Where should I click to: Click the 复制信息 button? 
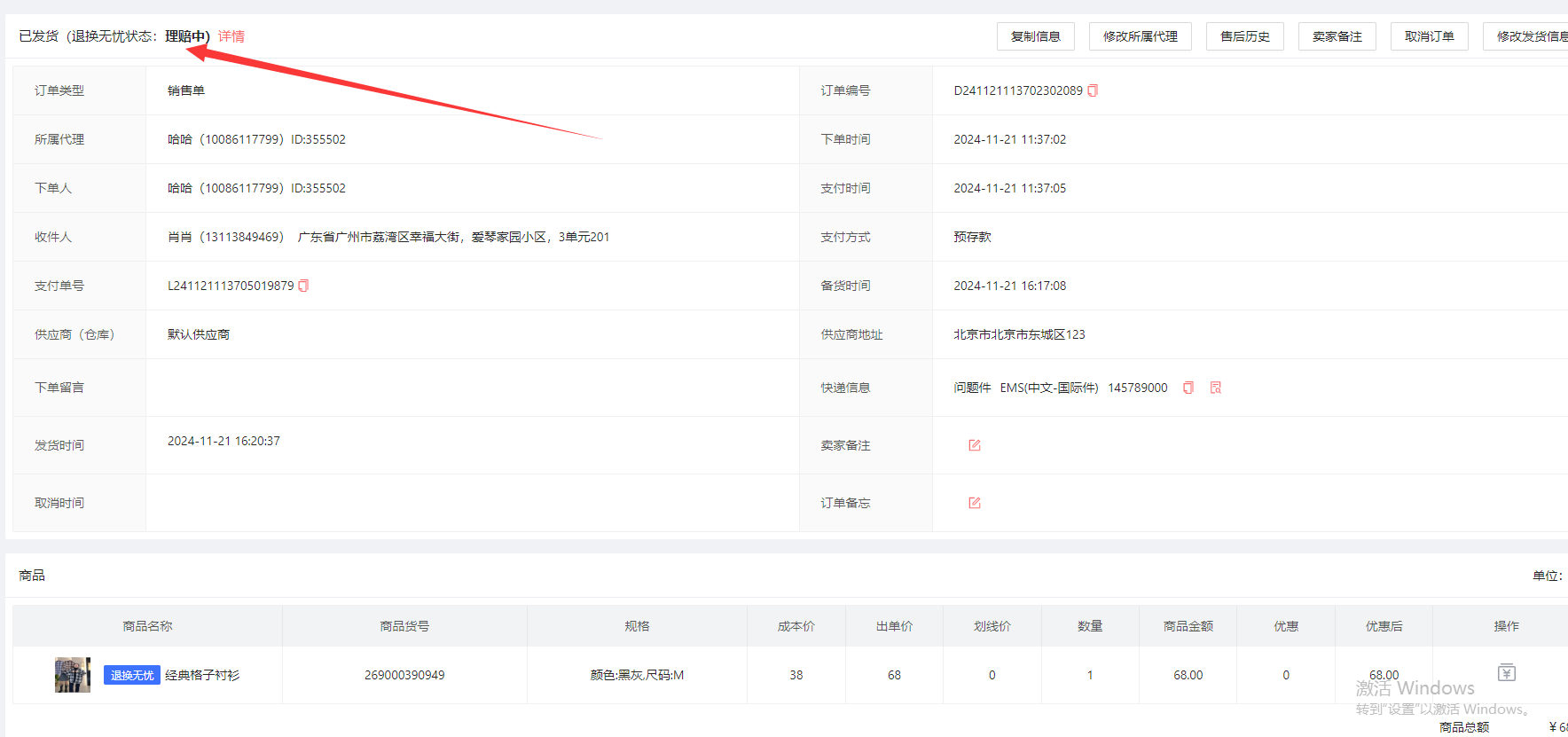point(1035,36)
